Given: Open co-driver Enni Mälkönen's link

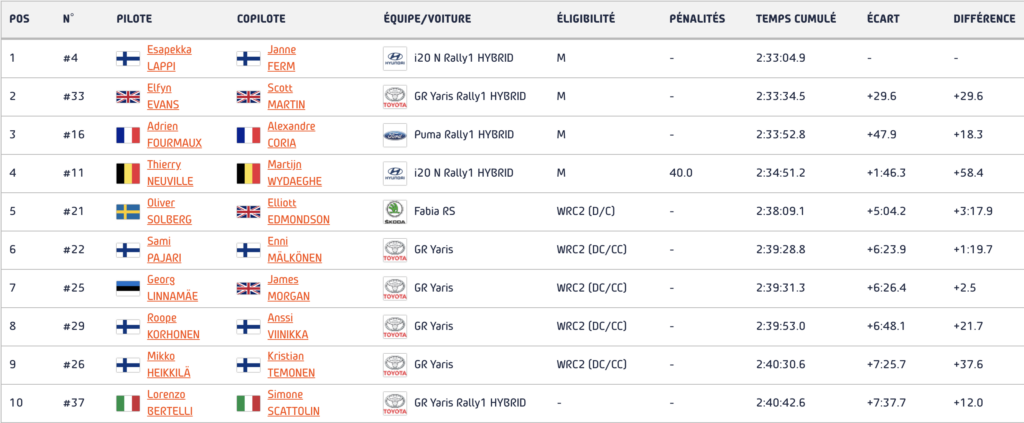Looking at the screenshot, I should click(x=294, y=249).
